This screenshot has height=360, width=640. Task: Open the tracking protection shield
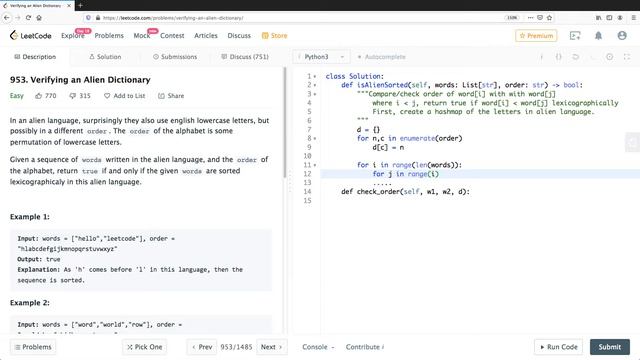(x=88, y=18)
